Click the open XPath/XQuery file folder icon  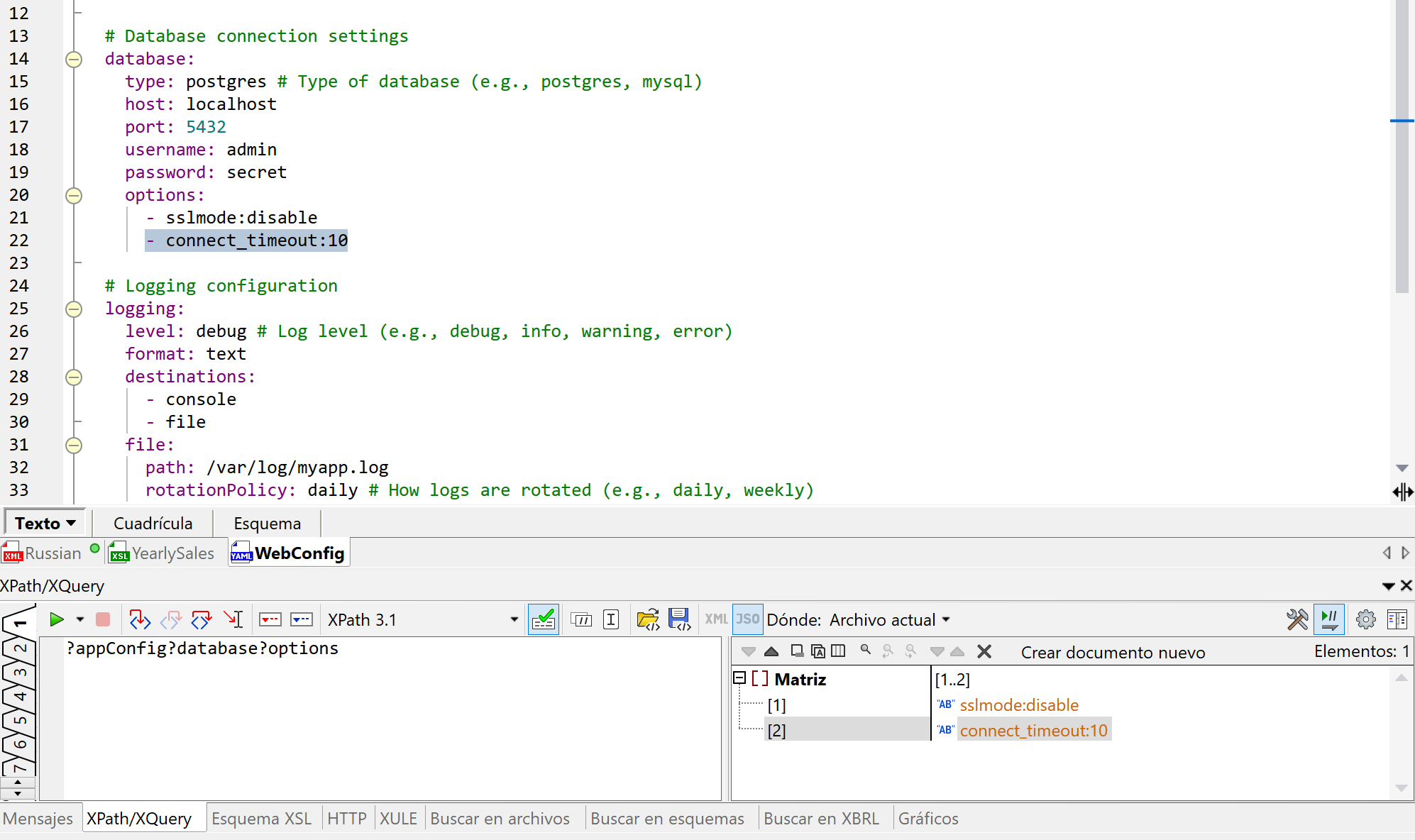coord(648,619)
